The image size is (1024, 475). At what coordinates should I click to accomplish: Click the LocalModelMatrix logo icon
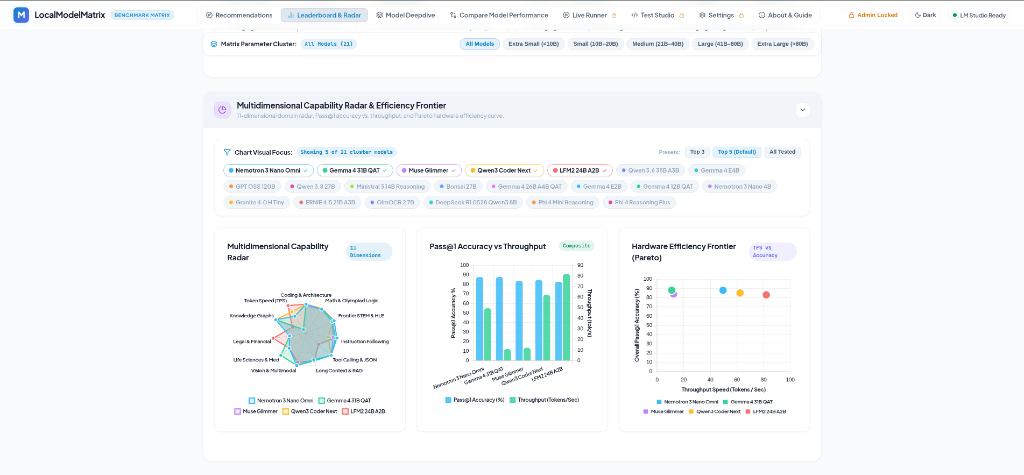coord(21,14)
